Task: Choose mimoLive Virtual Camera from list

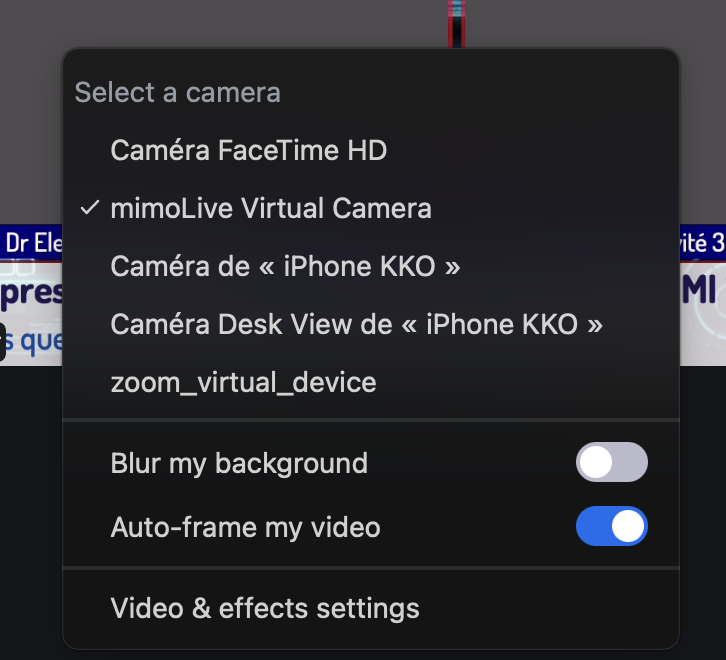Action: coord(271,209)
